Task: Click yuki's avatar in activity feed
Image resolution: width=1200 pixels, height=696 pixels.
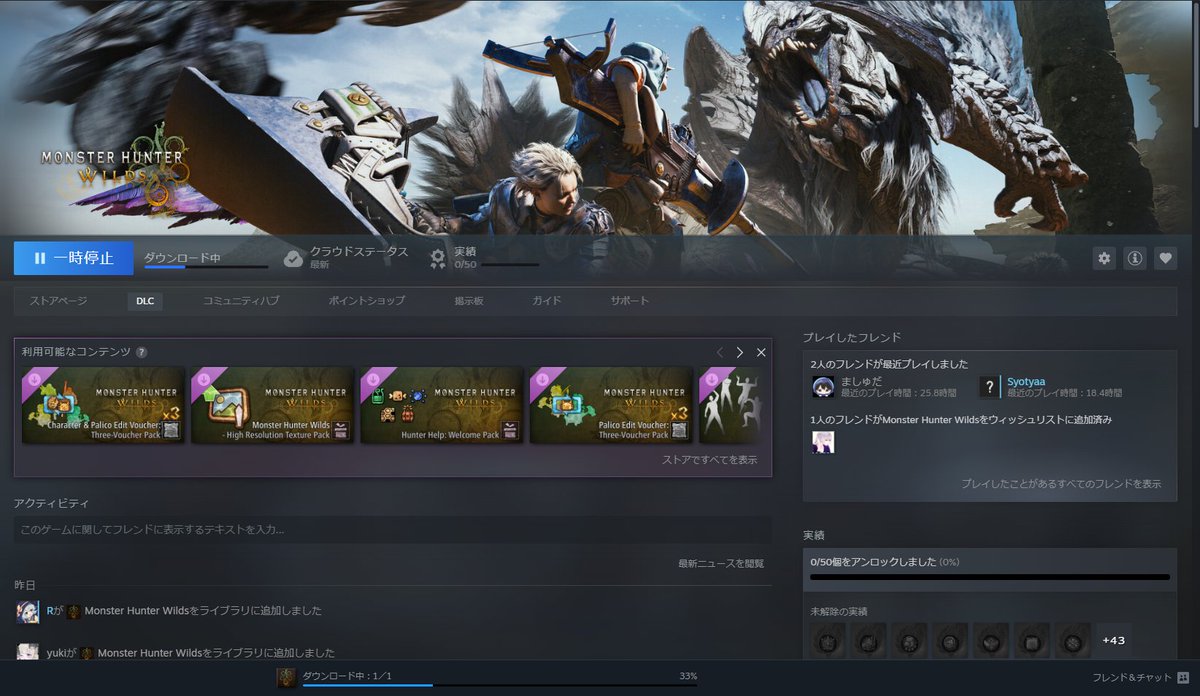Action: (28, 652)
